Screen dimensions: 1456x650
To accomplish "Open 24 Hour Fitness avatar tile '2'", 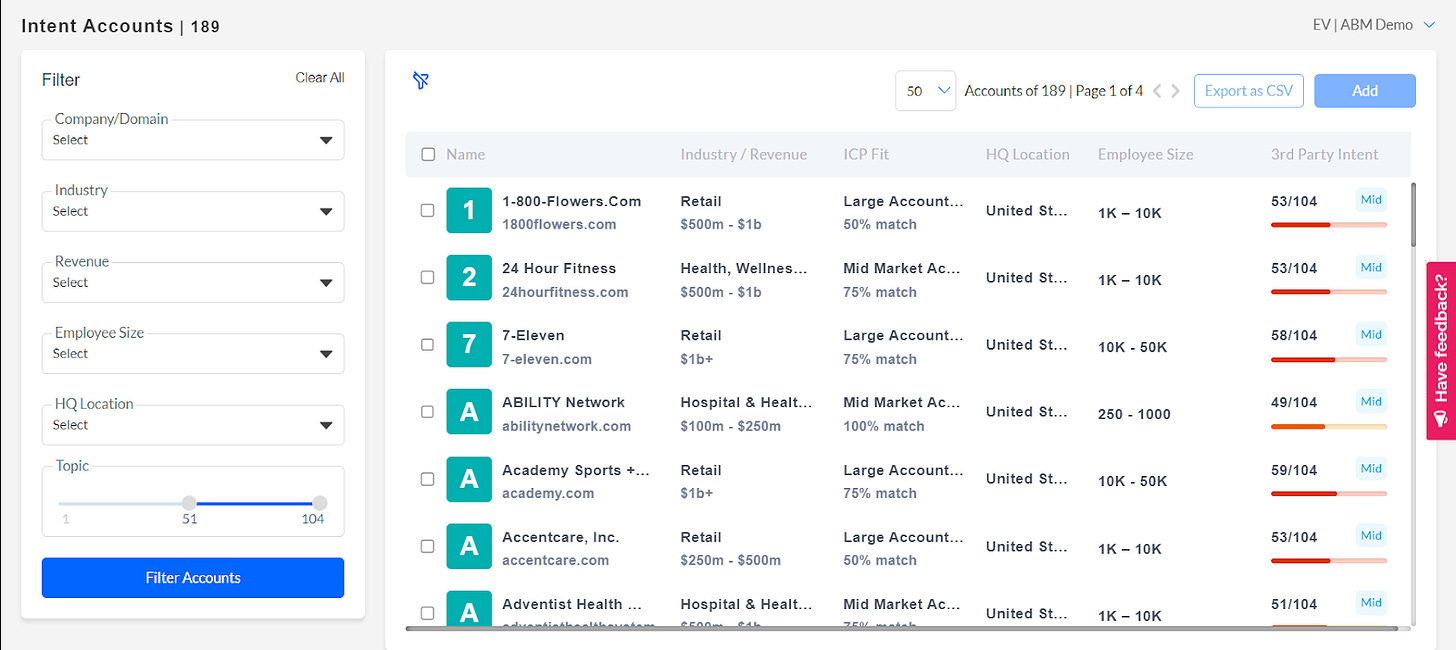I will [469, 277].
